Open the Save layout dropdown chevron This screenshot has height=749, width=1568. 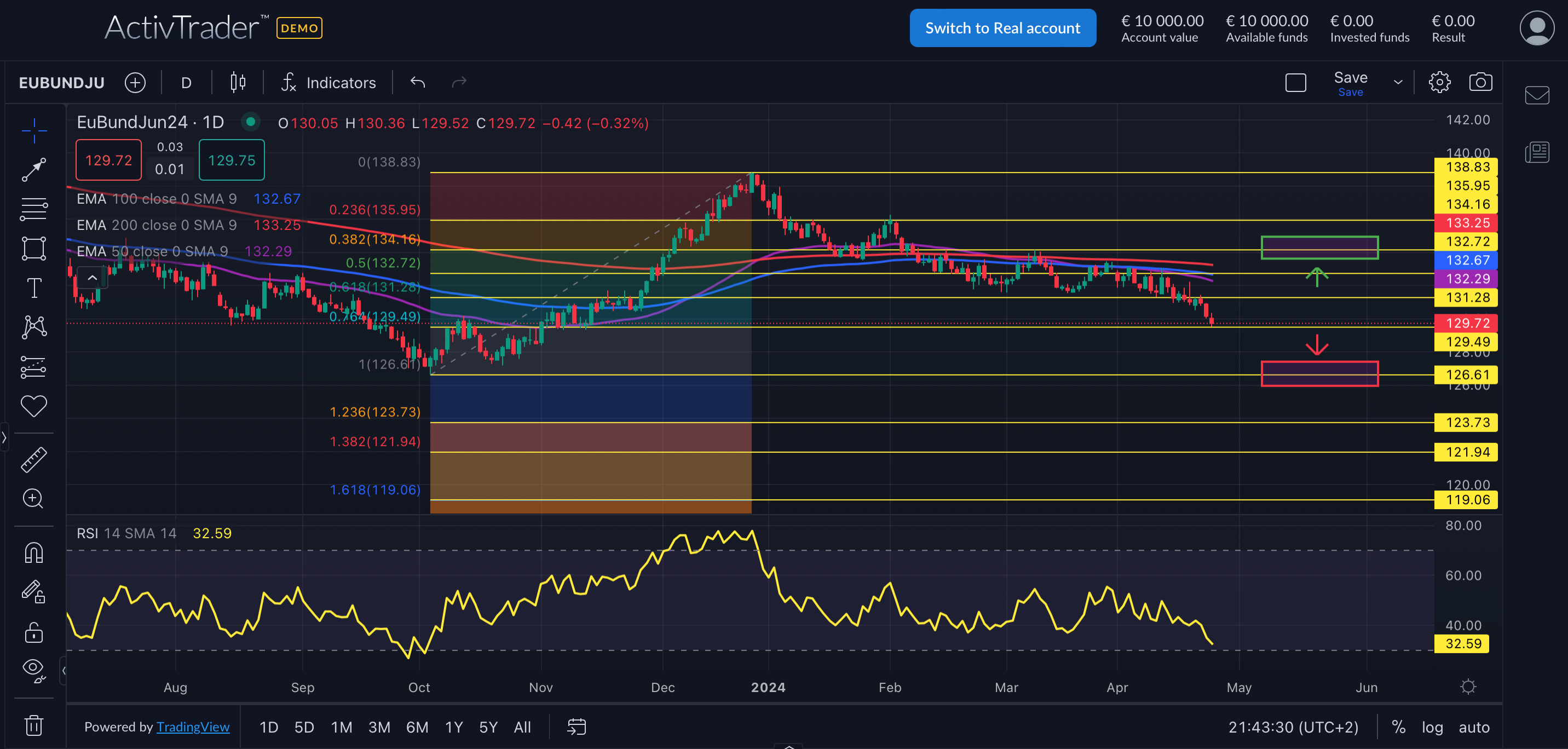click(1398, 82)
